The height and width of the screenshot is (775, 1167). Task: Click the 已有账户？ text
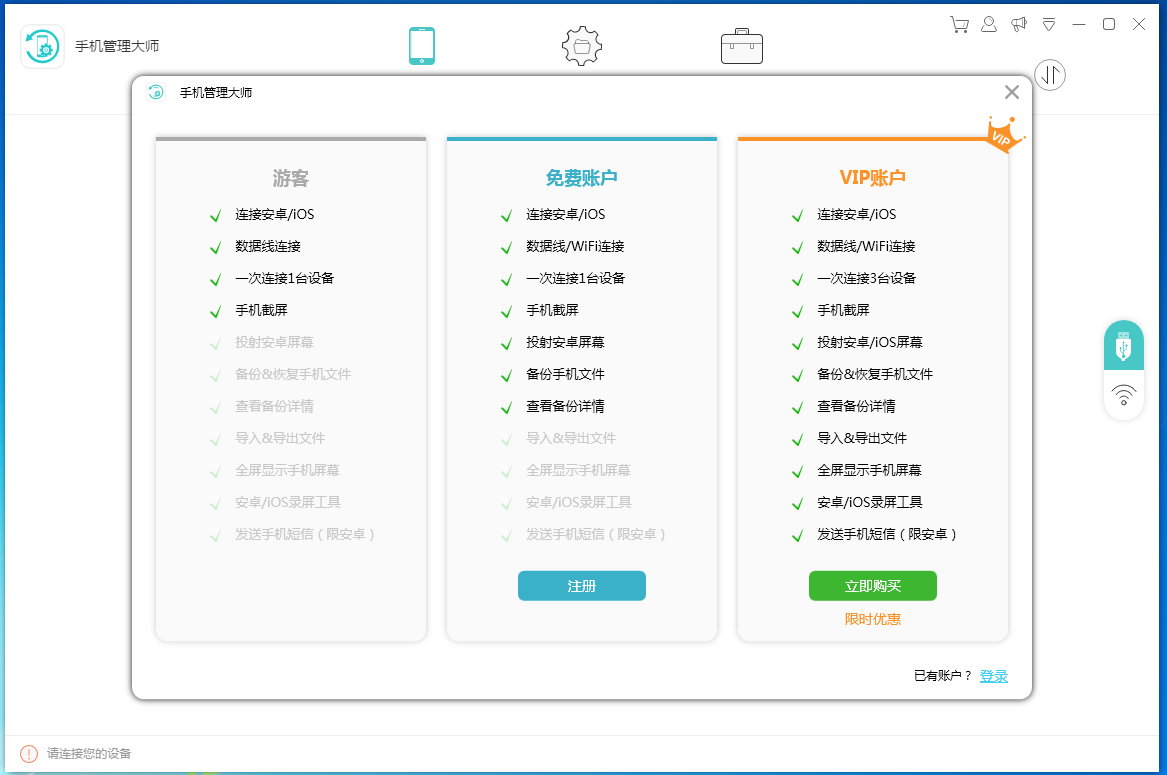coord(943,676)
